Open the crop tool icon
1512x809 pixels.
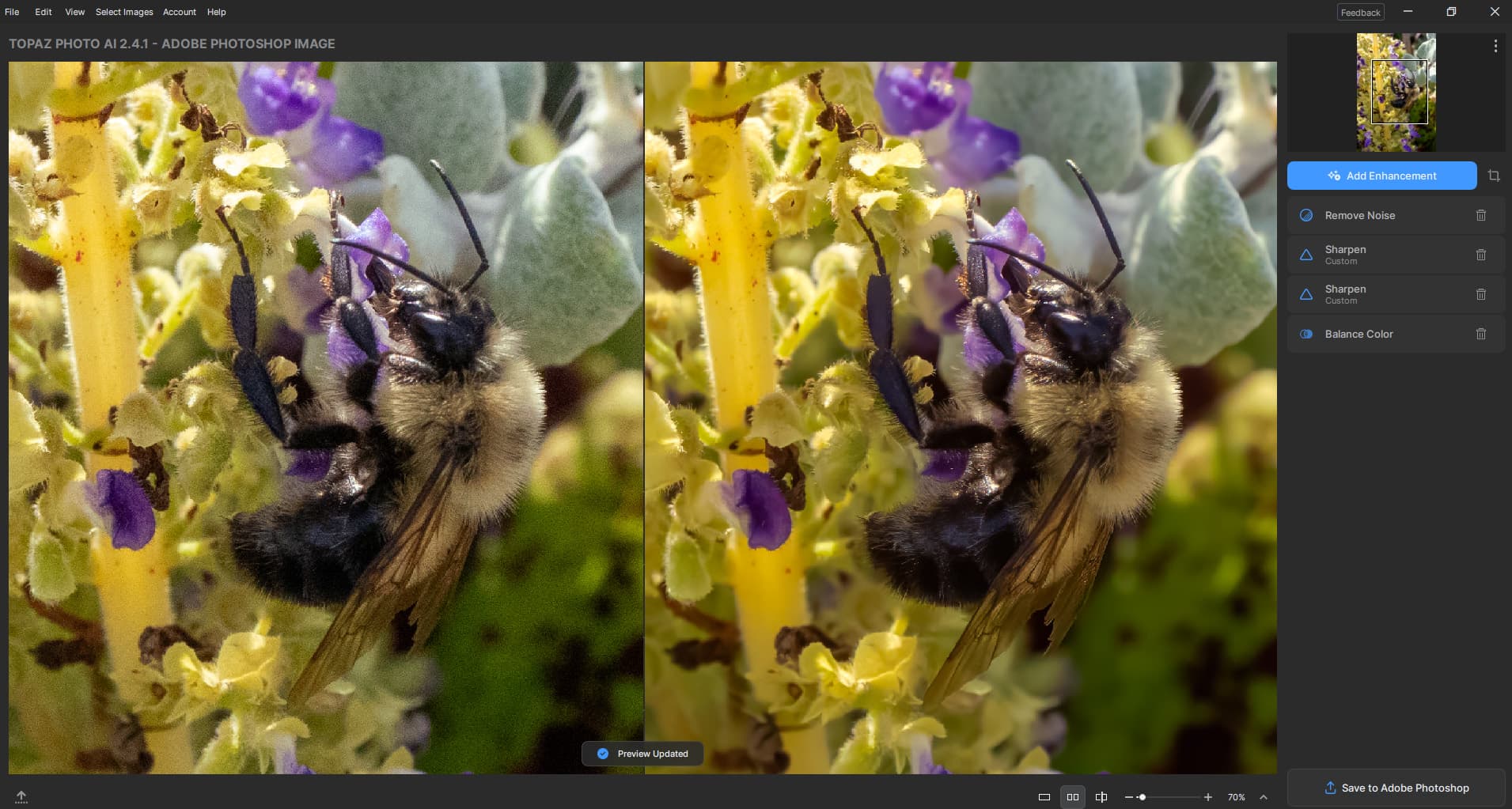point(1494,176)
